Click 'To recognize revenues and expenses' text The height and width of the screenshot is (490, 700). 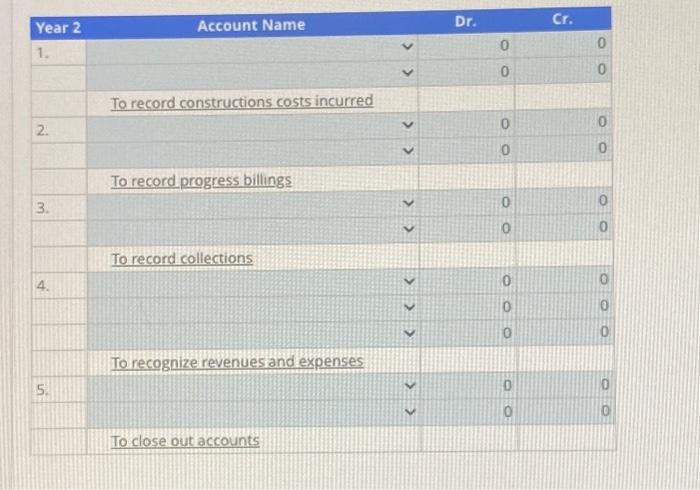click(237, 362)
